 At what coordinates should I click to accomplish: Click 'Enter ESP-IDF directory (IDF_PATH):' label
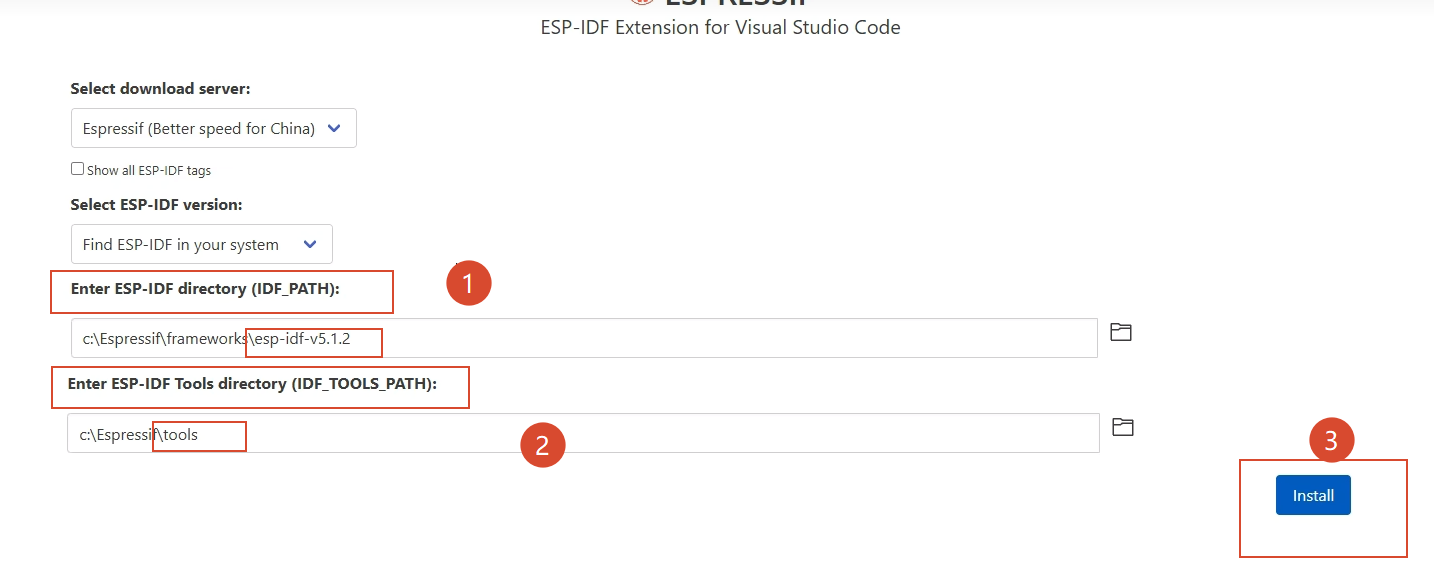206,288
